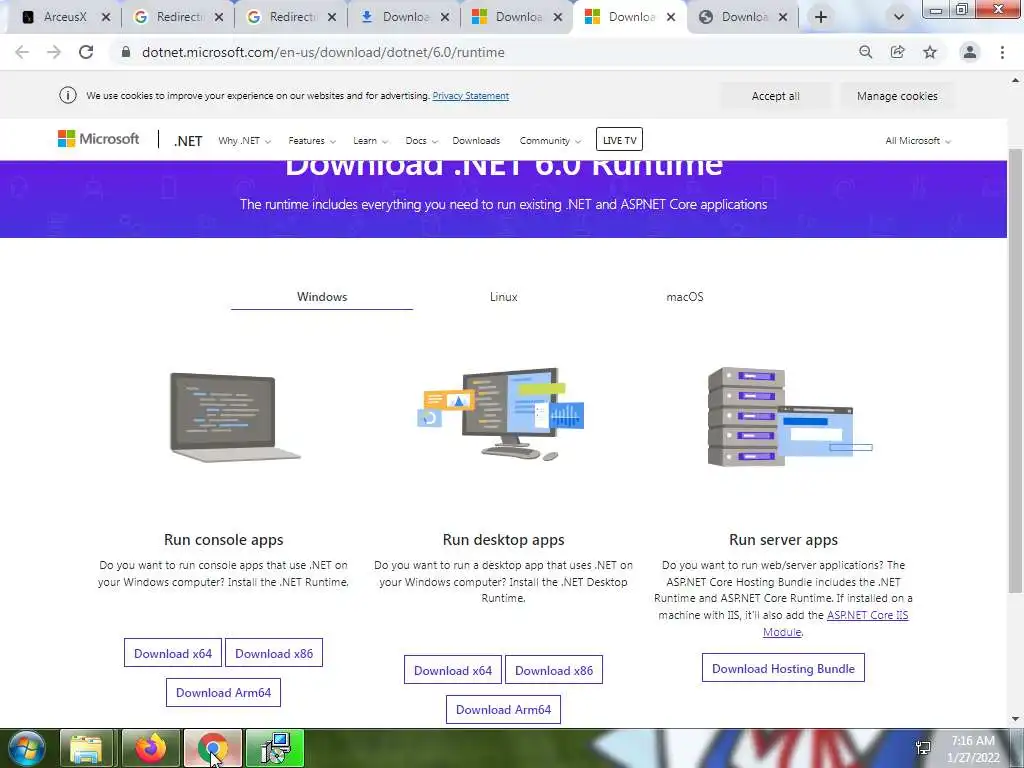1024x768 pixels.
Task: Close the ArceusX tab
Action: pos(106,17)
